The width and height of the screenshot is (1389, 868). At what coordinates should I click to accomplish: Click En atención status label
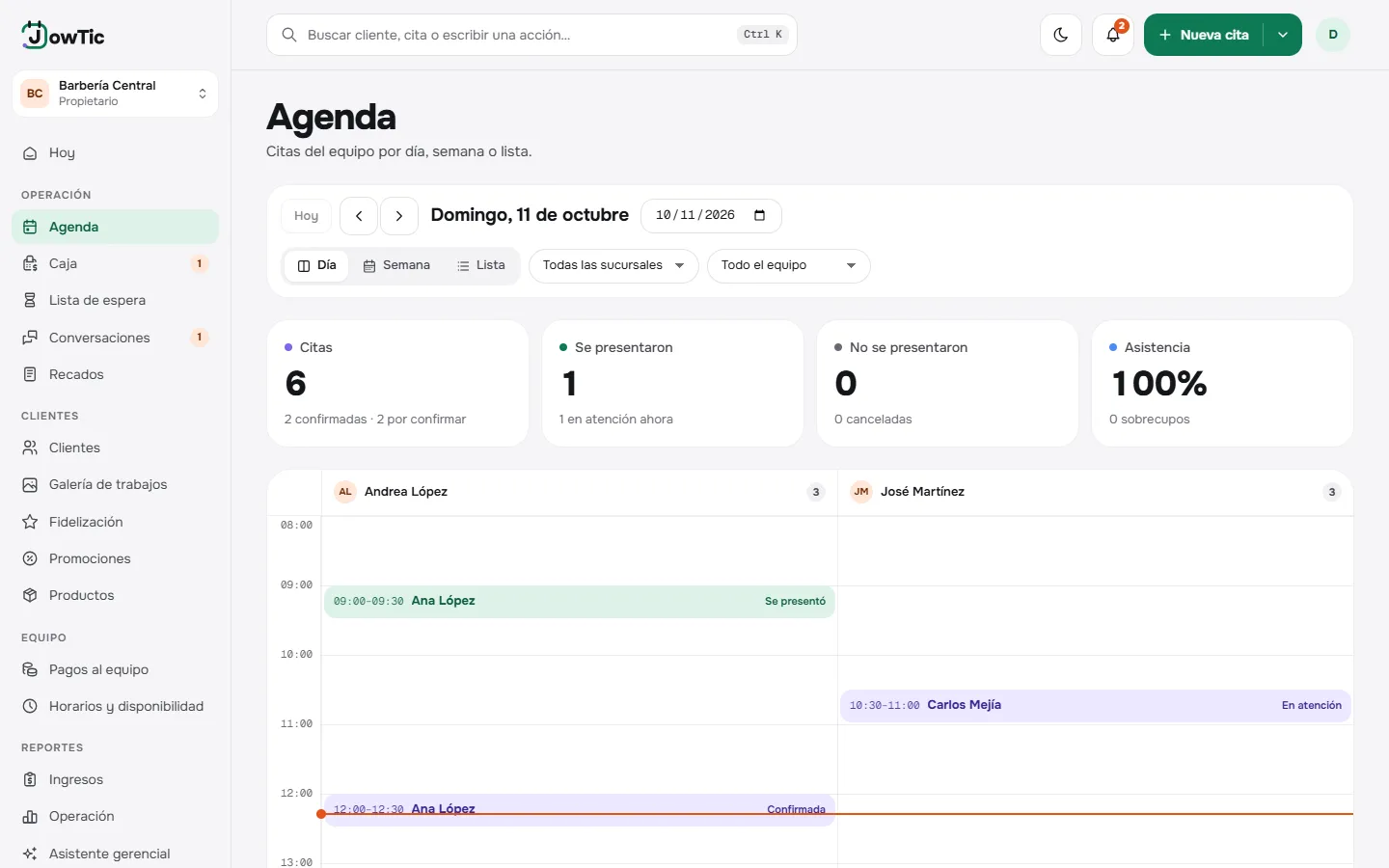click(1312, 705)
